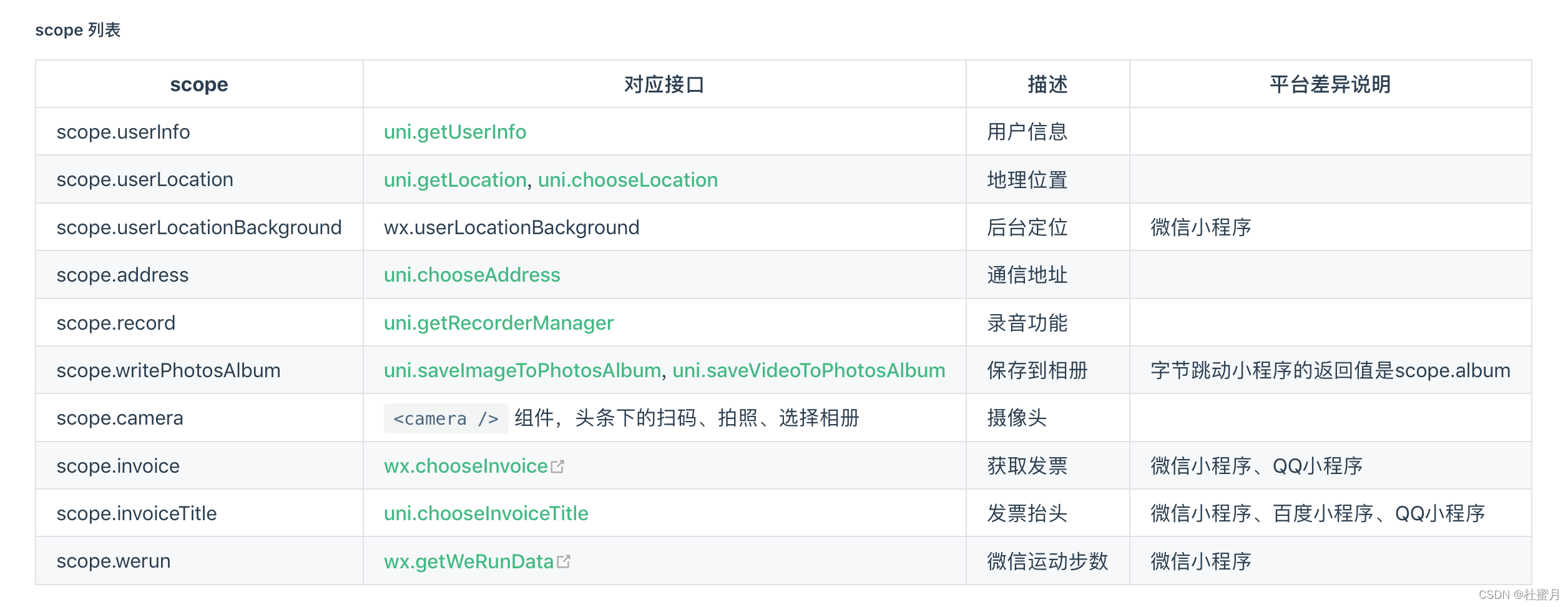Image resolution: width=1568 pixels, height=607 pixels.
Task: Open the uni.chooseLocation link
Action: tap(628, 180)
